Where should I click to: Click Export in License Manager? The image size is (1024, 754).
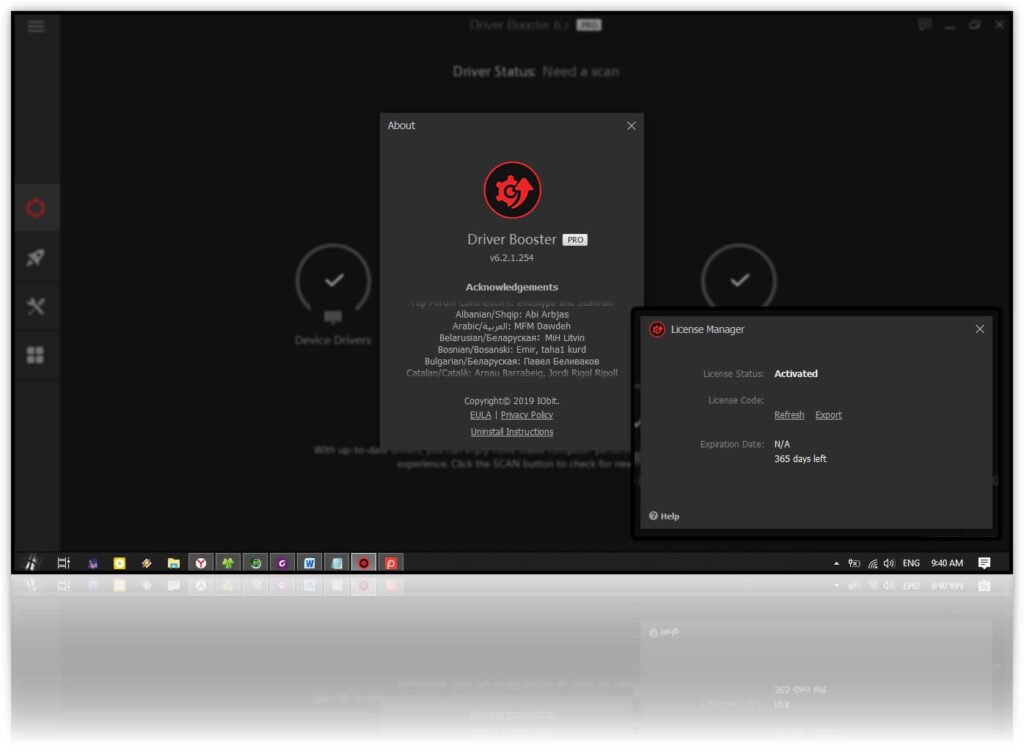point(828,415)
